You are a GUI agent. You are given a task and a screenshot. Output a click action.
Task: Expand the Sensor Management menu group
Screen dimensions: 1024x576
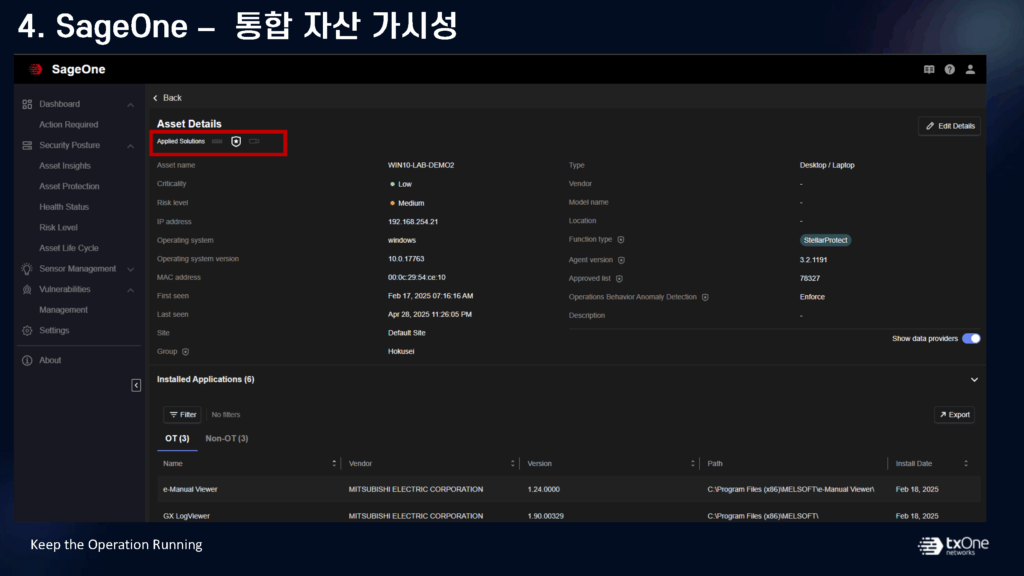130,269
